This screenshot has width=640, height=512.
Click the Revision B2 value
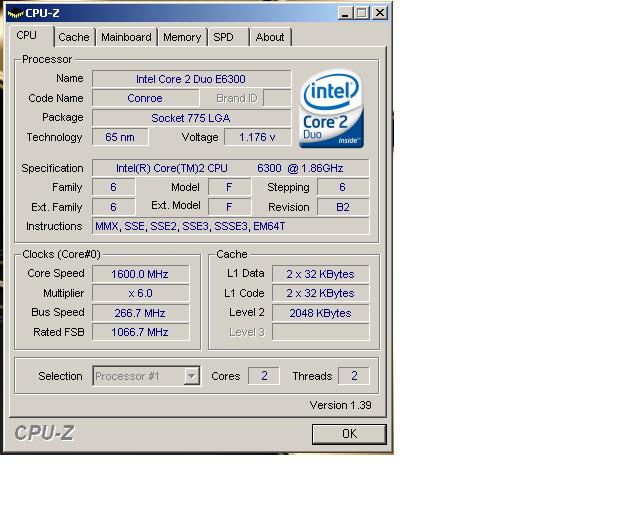343,207
